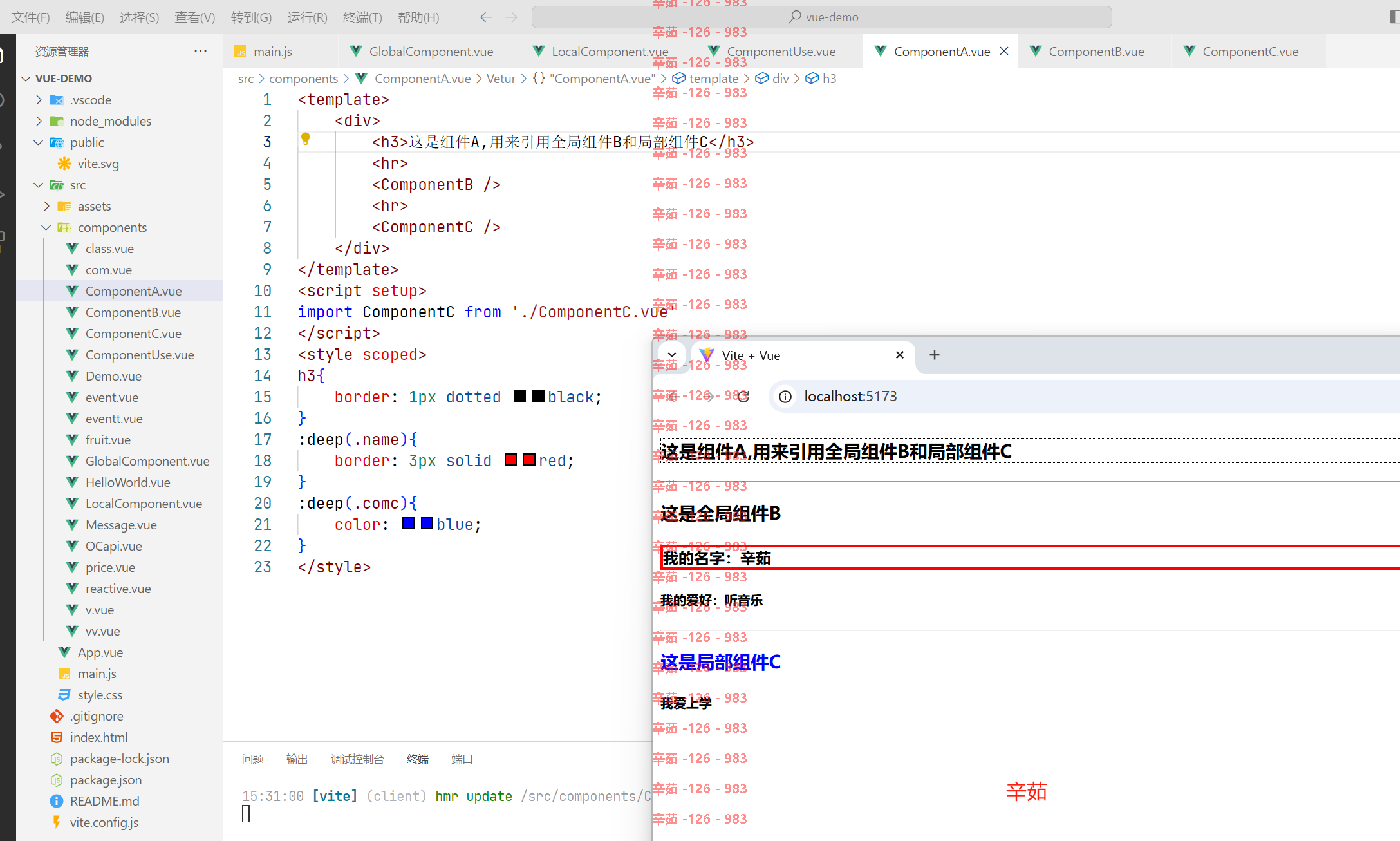Open the 选择(S) menu
Image resolution: width=1400 pixels, height=841 pixels.
tap(140, 17)
